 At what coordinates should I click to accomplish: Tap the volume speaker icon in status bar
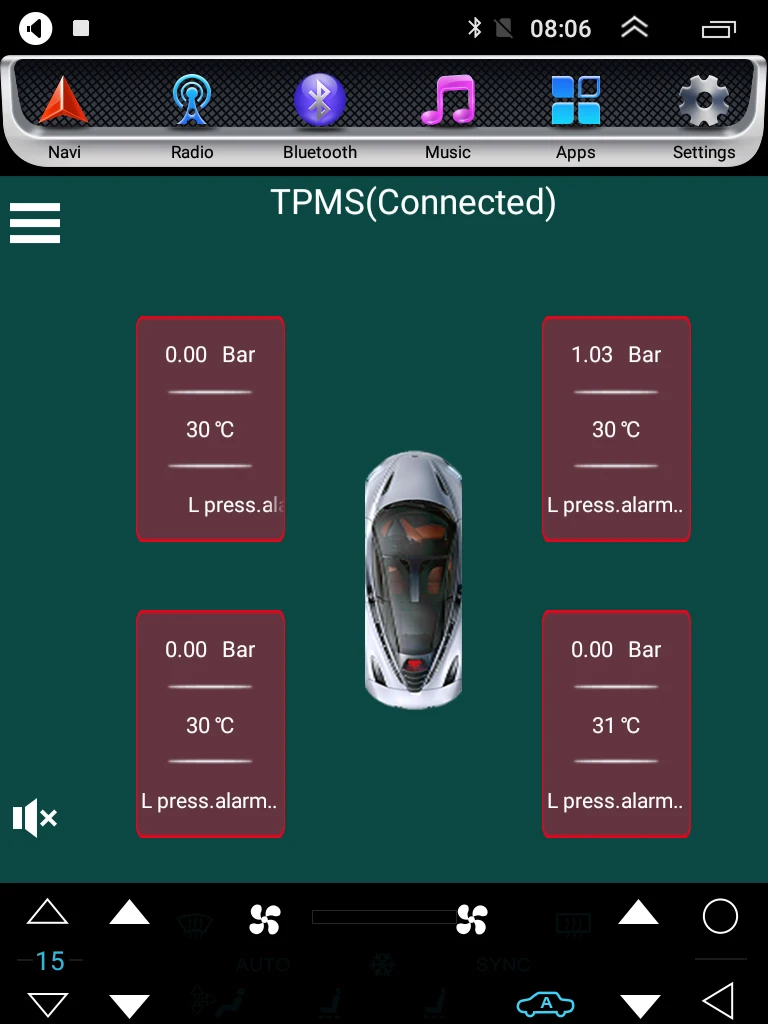click(35, 28)
